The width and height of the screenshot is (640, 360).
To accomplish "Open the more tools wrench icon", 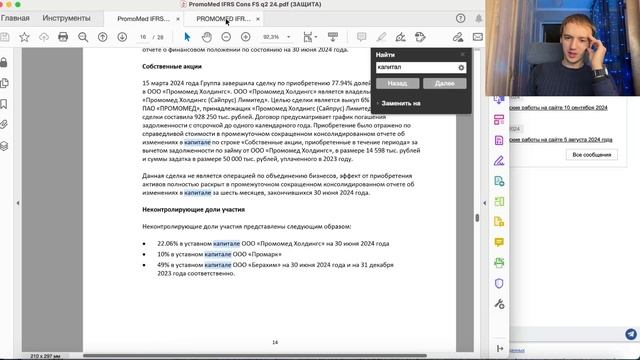I will pos(499,304).
